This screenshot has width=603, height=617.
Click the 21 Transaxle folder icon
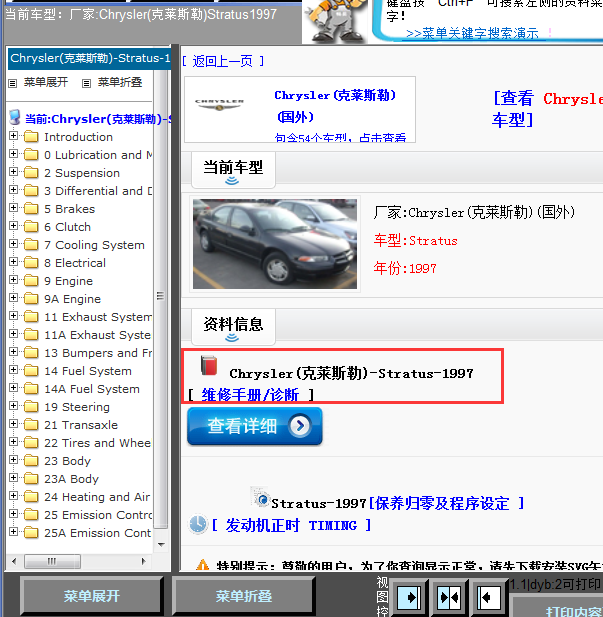[31, 425]
